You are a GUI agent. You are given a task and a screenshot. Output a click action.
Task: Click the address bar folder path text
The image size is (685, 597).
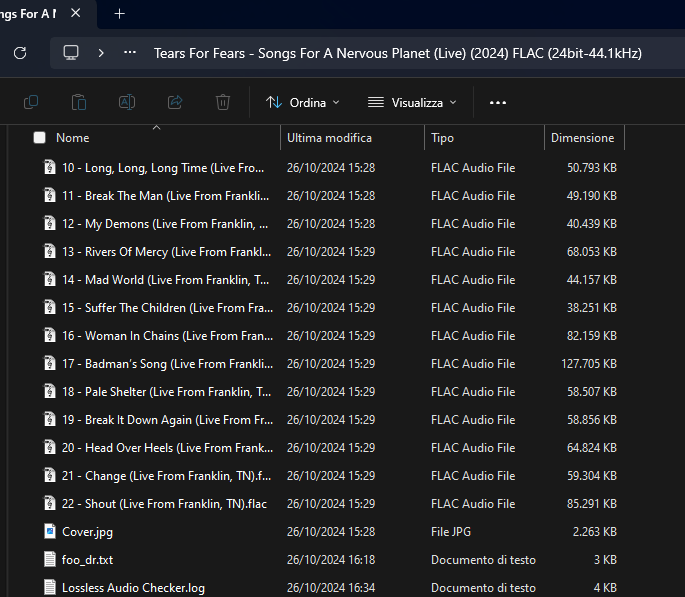click(398, 53)
